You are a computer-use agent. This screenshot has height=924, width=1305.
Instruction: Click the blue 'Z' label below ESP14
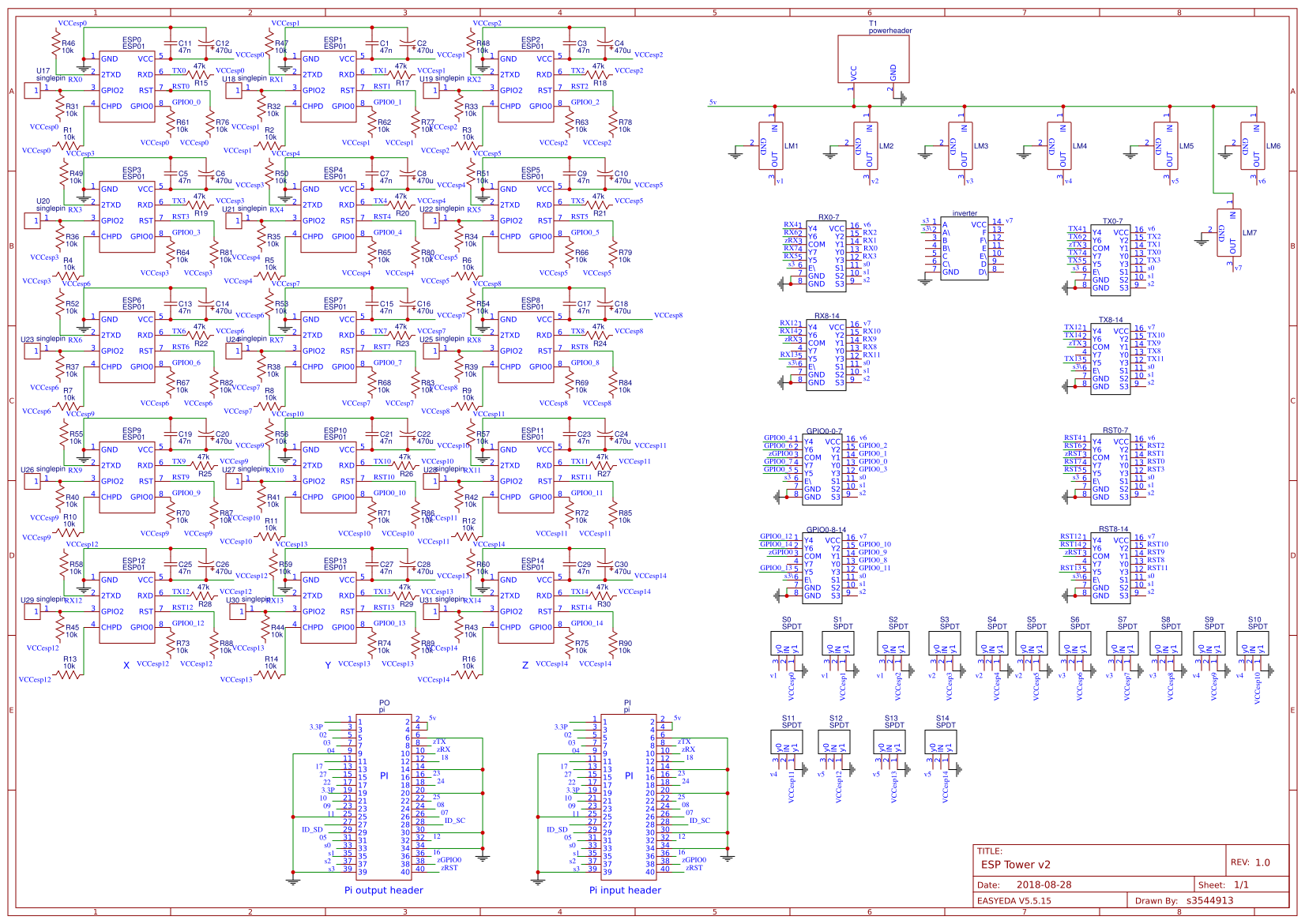(525, 666)
